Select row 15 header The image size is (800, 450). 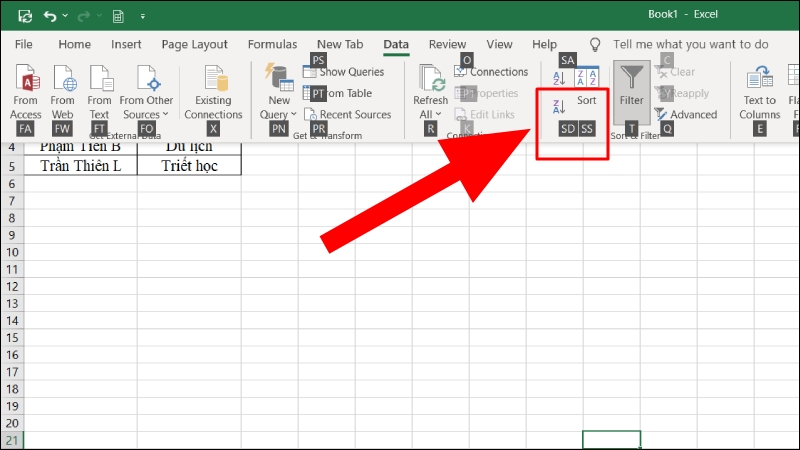[x=12, y=338]
